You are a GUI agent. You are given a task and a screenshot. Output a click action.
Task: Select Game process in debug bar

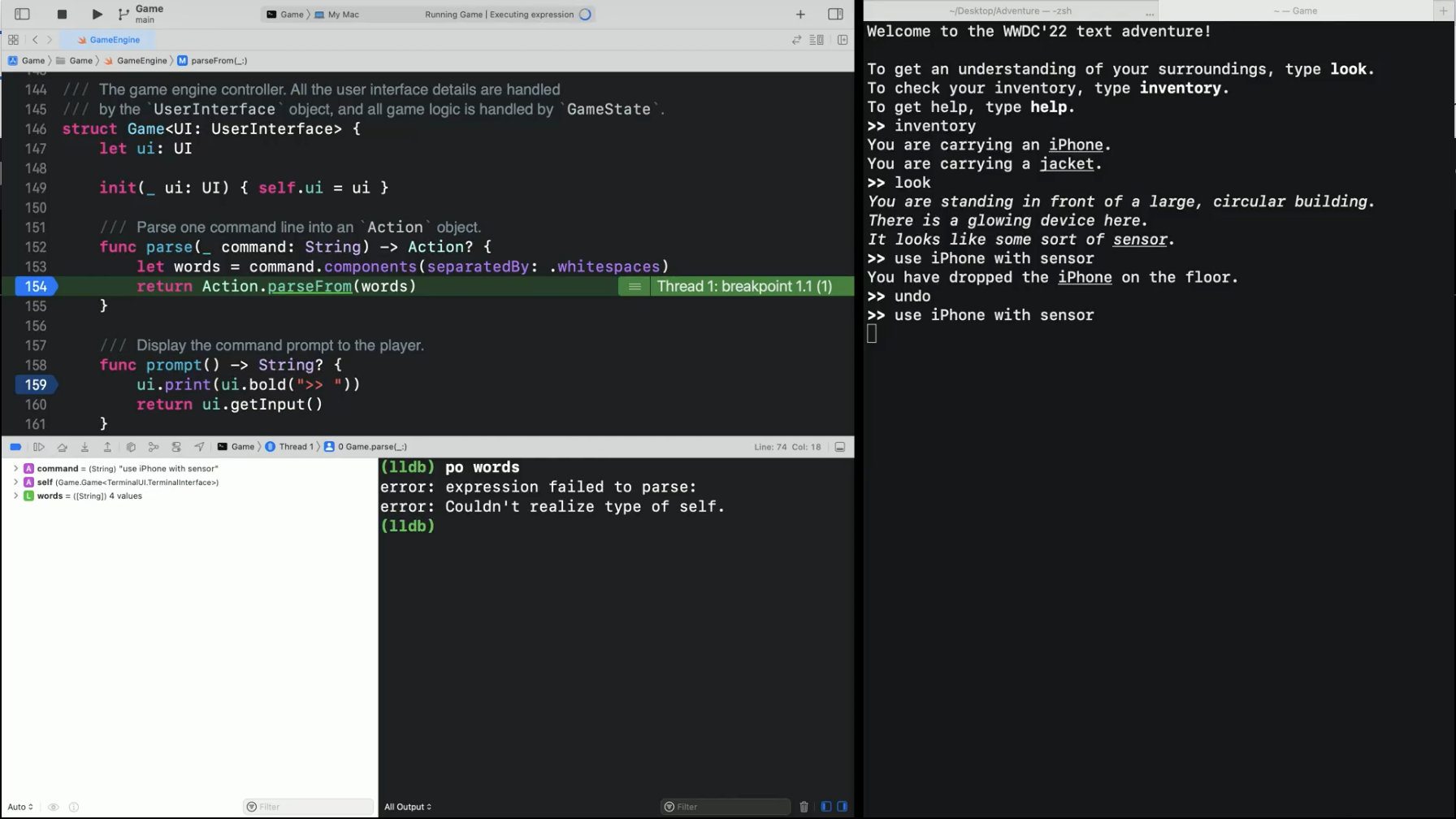[x=236, y=447]
